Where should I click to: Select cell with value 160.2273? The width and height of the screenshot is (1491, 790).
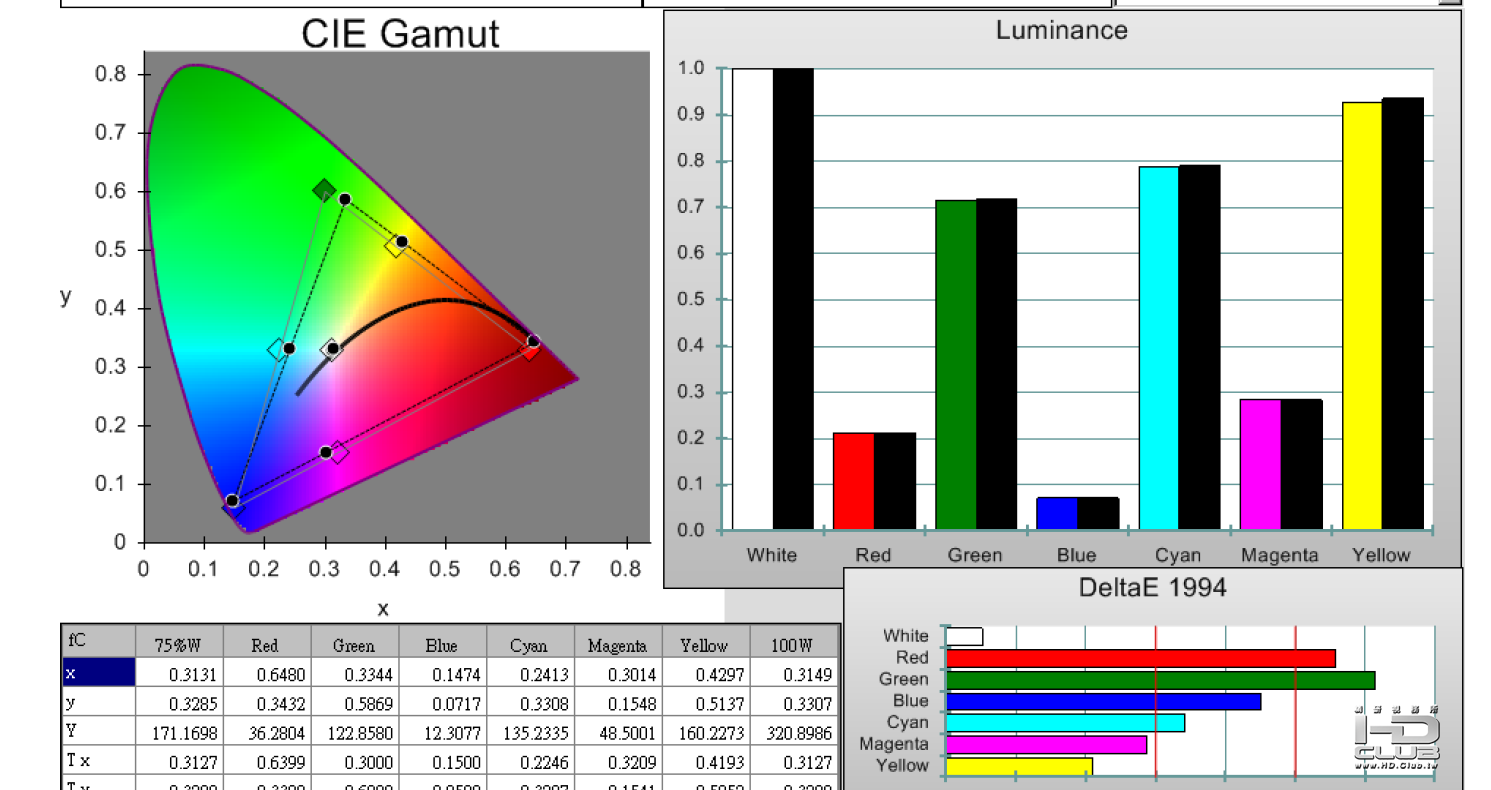click(707, 731)
